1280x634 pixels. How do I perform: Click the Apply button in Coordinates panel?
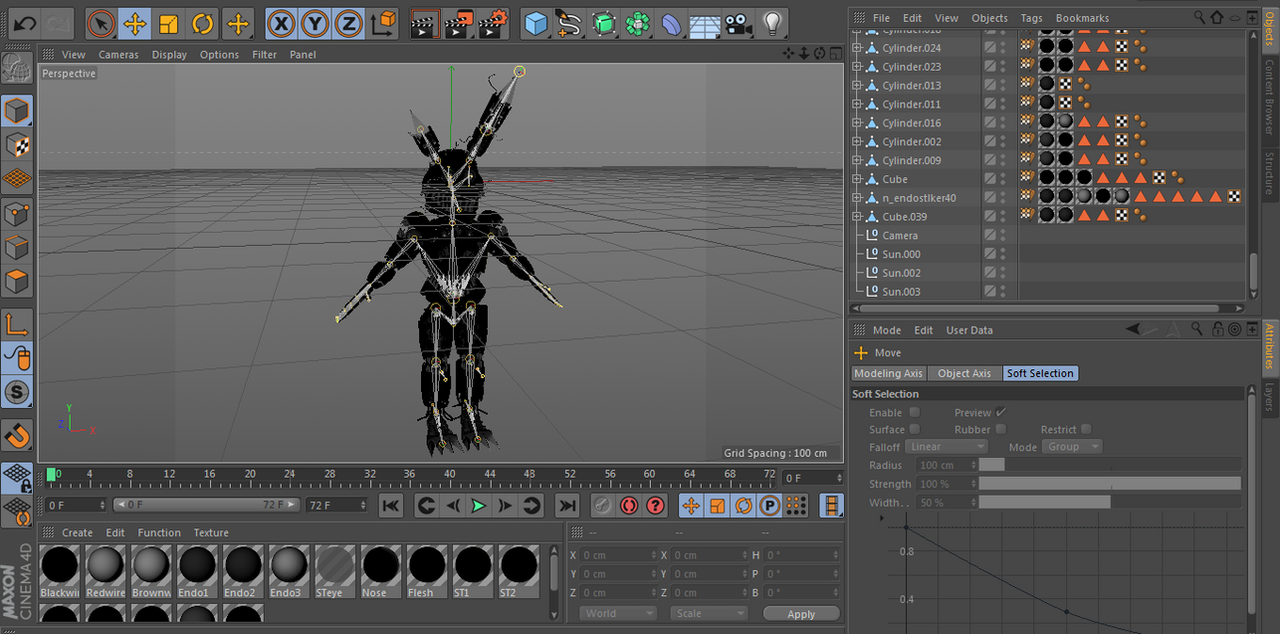click(801, 613)
